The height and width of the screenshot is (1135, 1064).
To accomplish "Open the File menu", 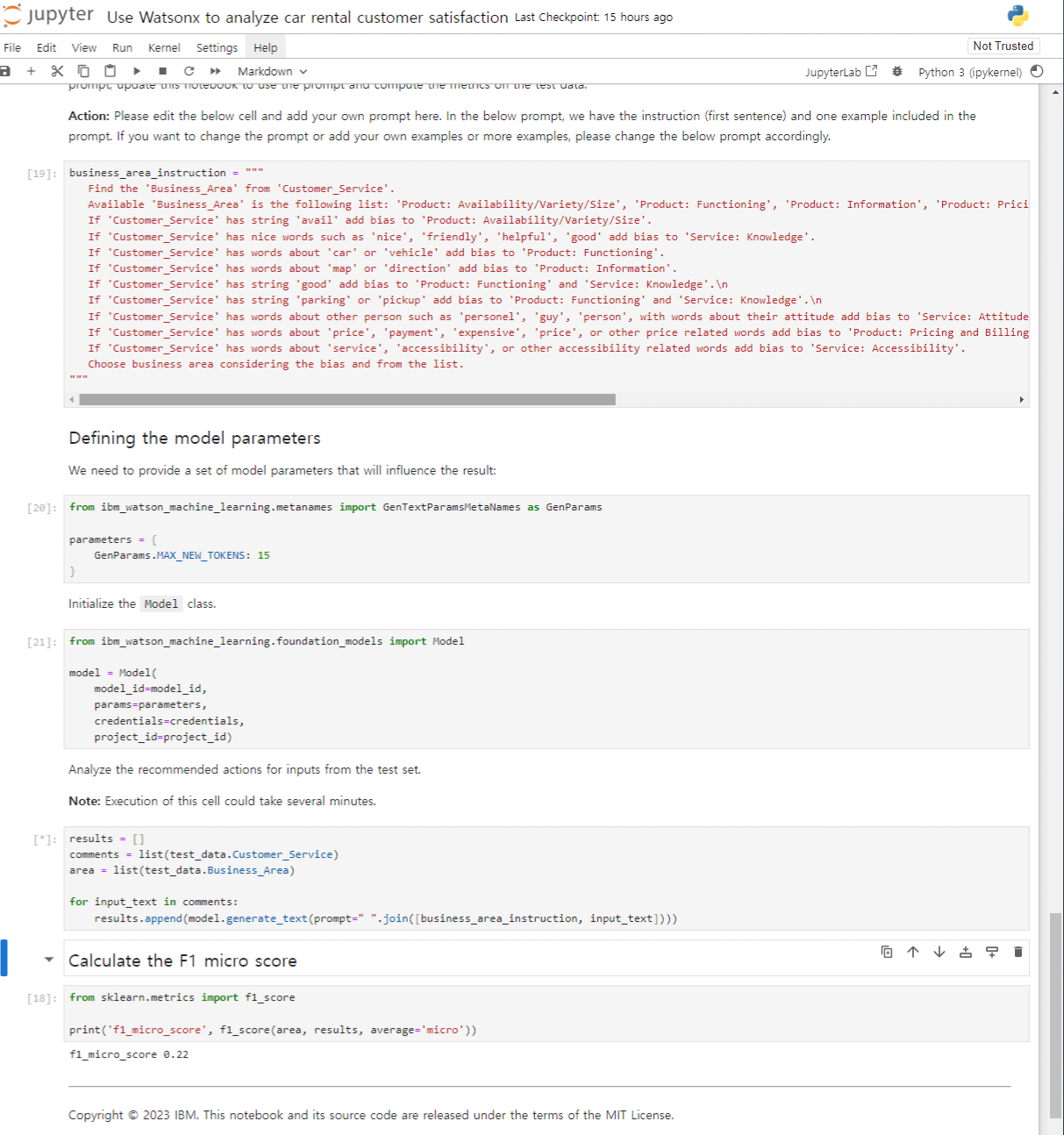I will pyautogui.click(x=12, y=47).
